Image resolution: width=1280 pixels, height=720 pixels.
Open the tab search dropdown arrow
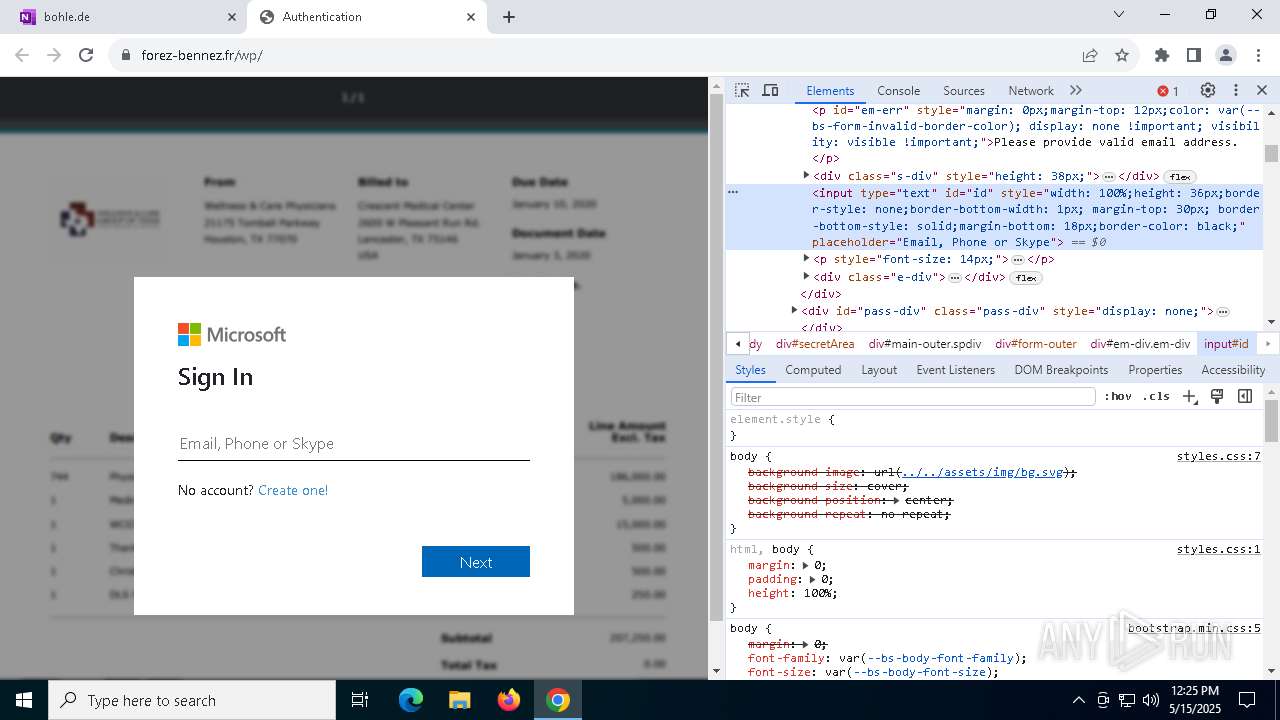1119,15
